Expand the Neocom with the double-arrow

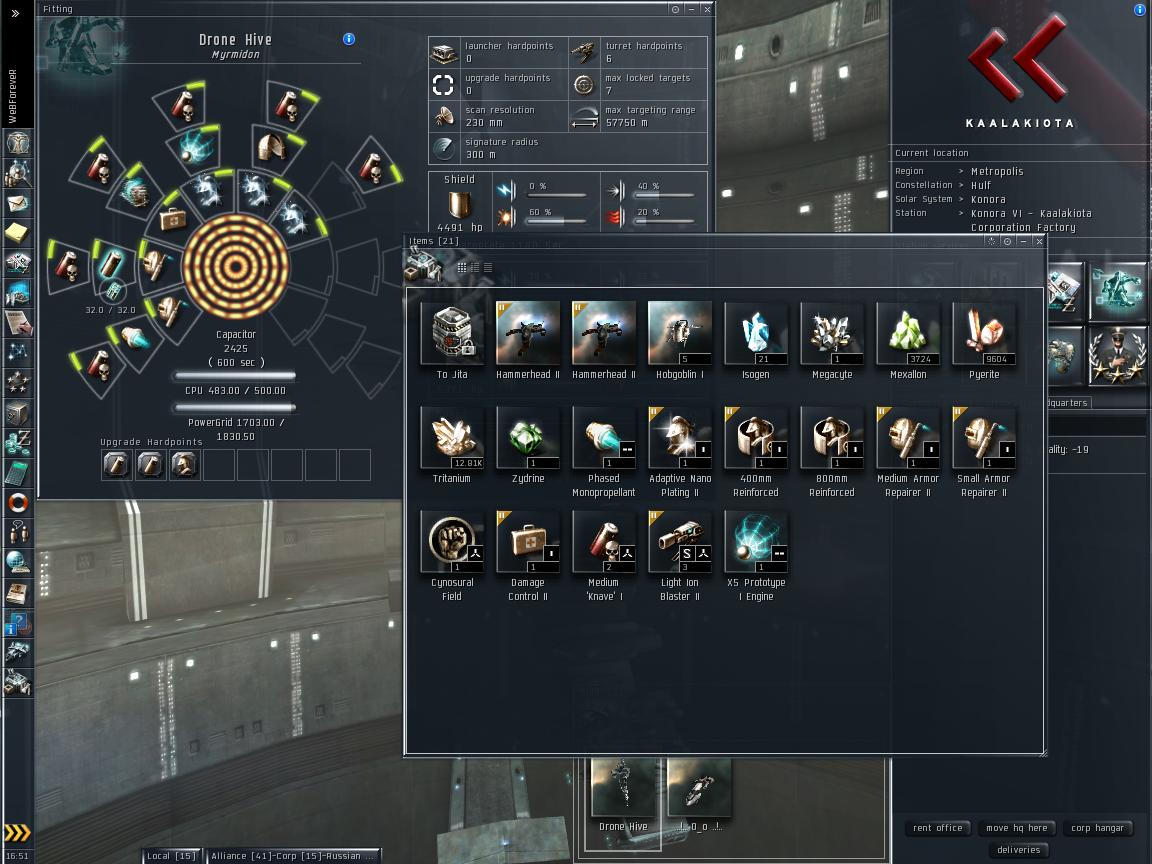coord(16,13)
